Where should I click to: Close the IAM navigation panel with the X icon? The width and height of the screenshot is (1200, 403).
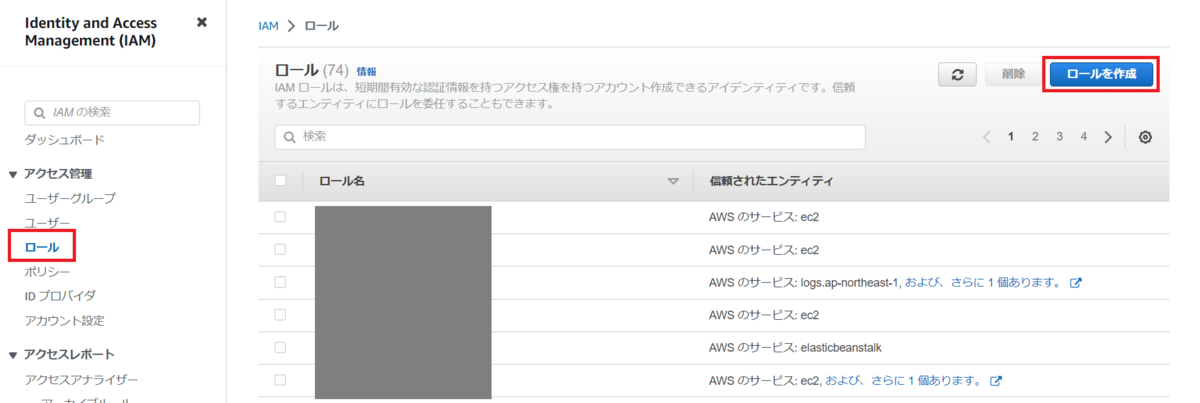click(x=202, y=21)
